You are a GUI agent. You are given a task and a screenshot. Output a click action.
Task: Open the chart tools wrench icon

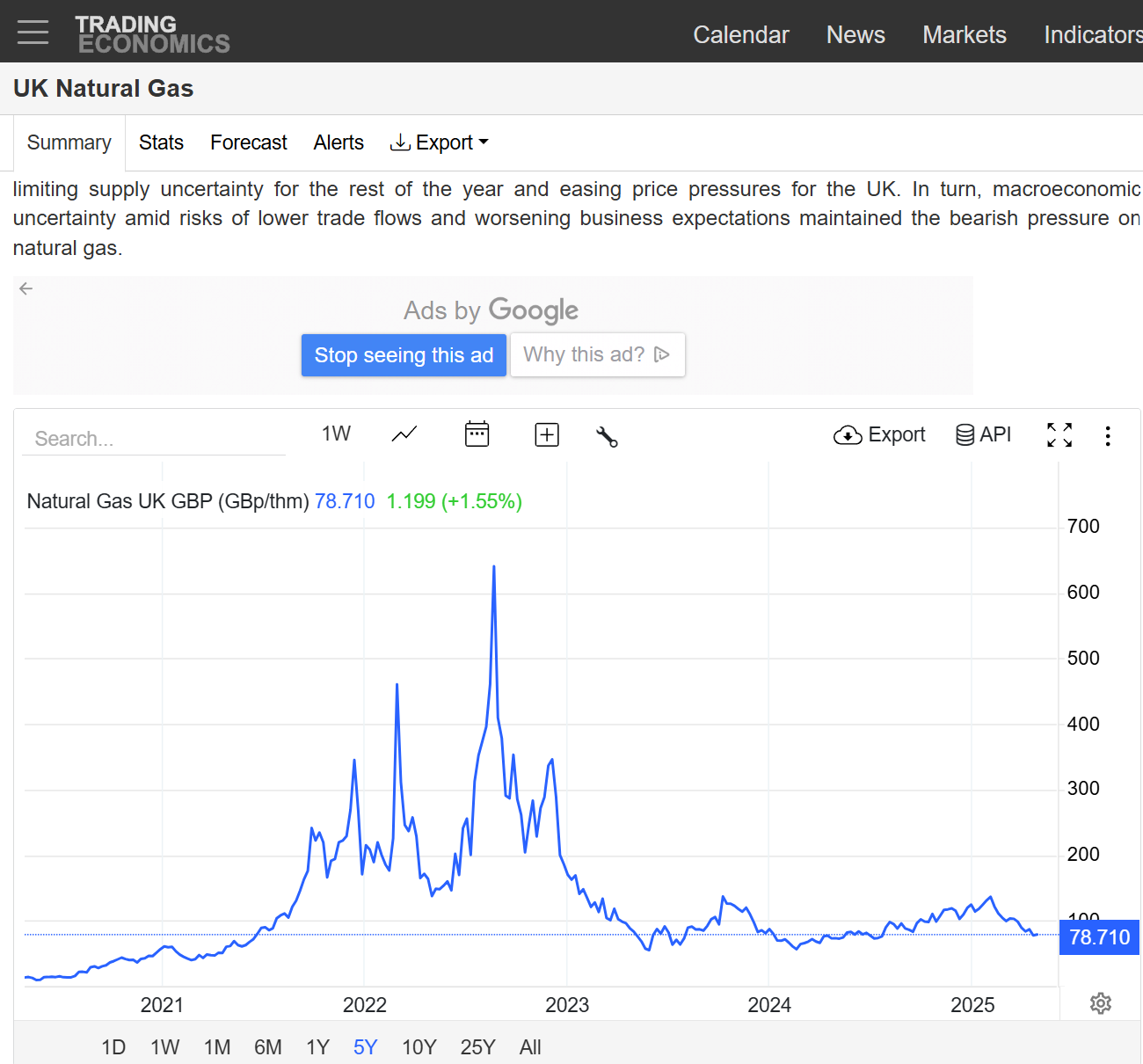pyautogui.click(x=607, y=436)
